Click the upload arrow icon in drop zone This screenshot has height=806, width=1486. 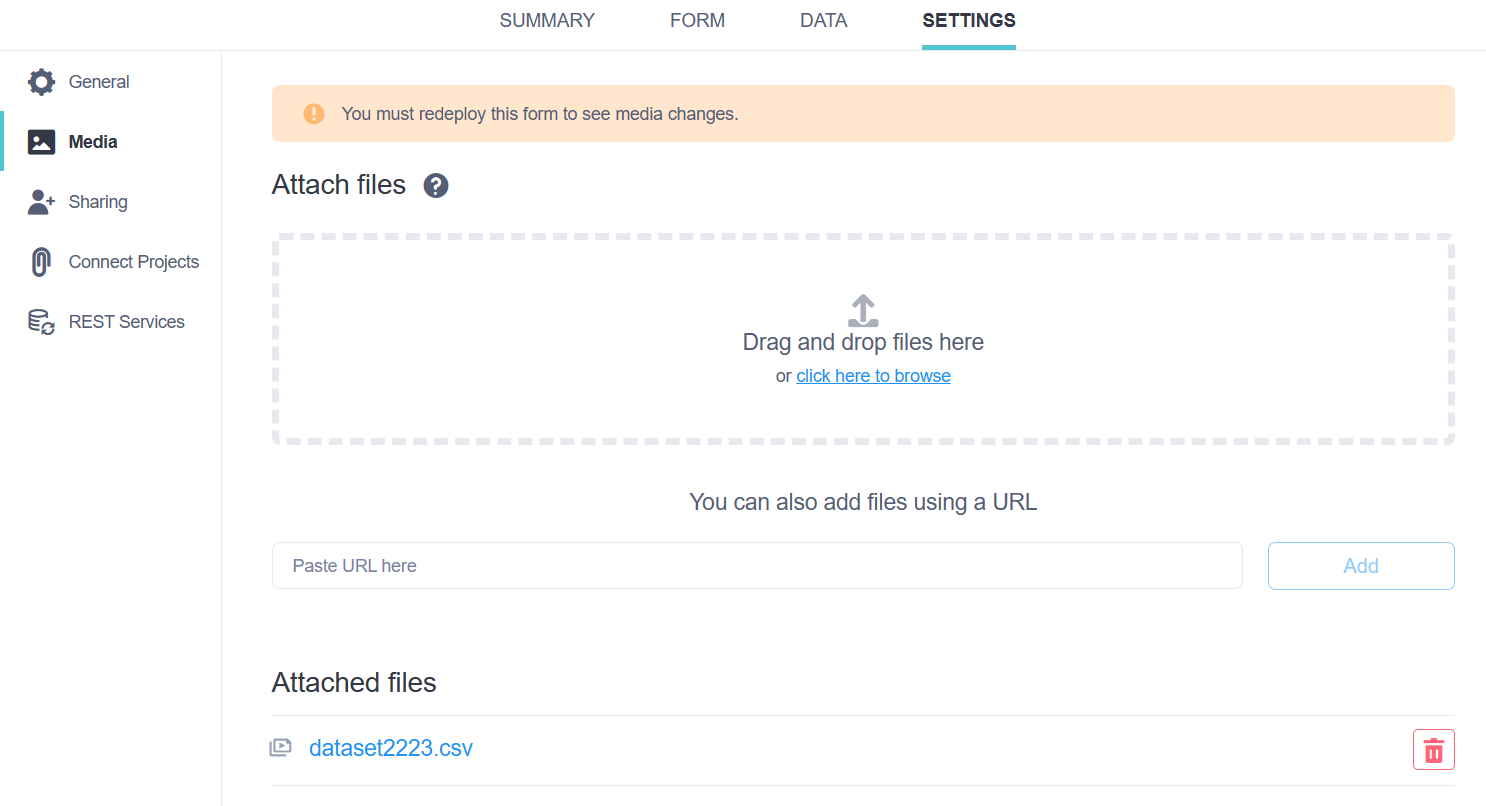[x=863, y=310]
